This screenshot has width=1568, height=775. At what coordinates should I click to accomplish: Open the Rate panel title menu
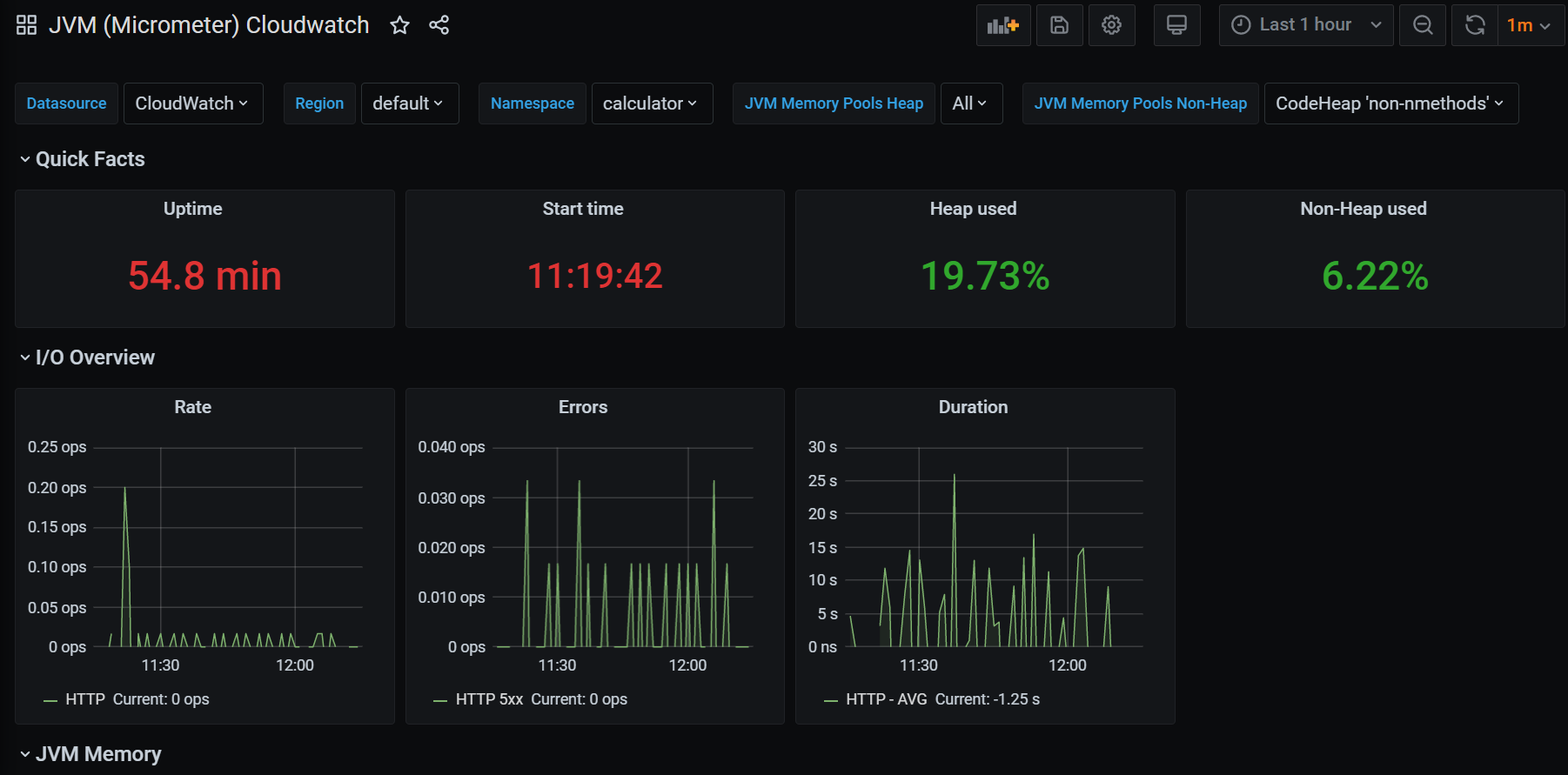pyautogui.click(x=193, y=407)
